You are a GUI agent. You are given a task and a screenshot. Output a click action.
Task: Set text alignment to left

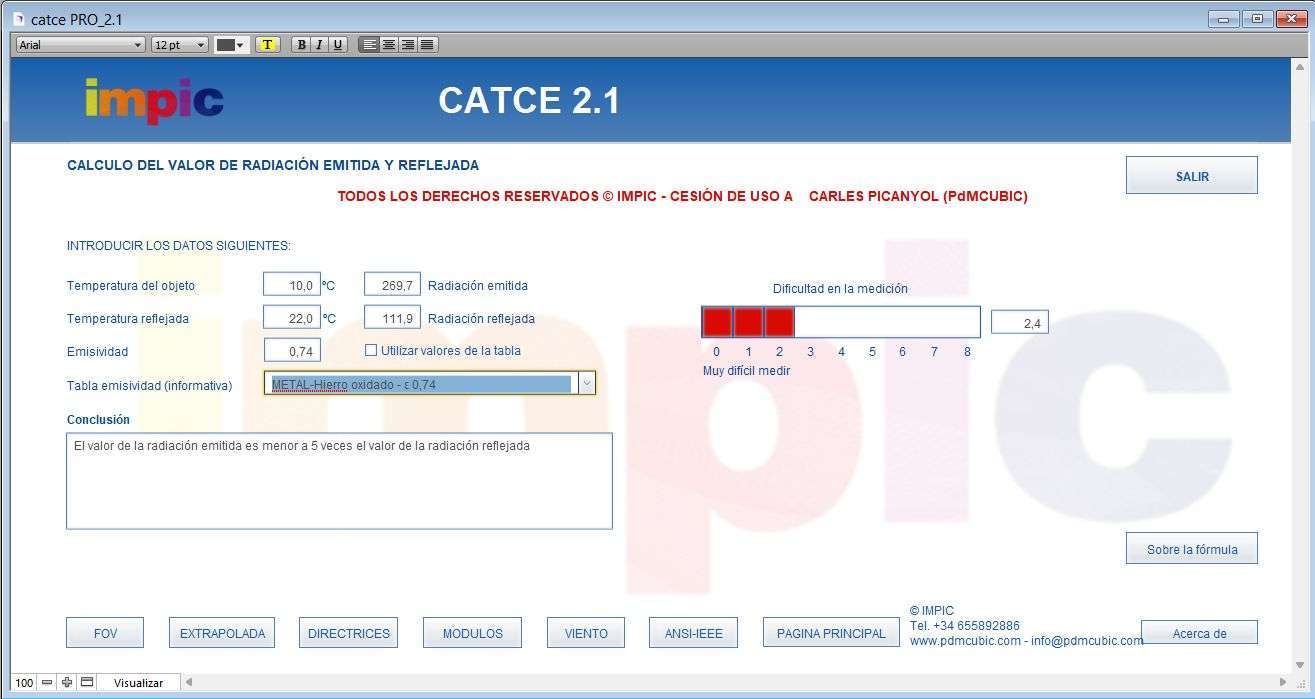point(369,44)
